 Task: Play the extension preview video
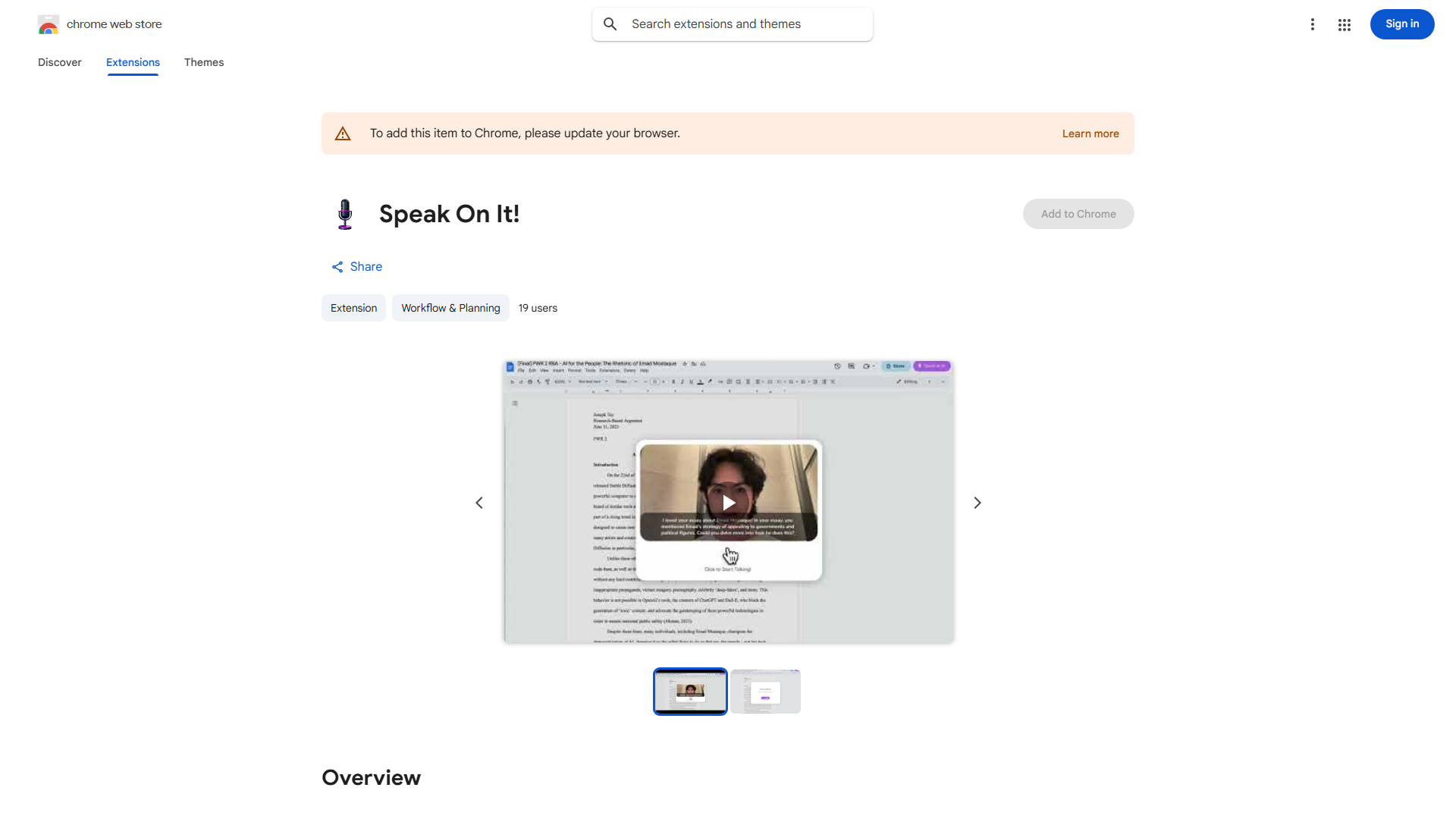tap(729, 503)
